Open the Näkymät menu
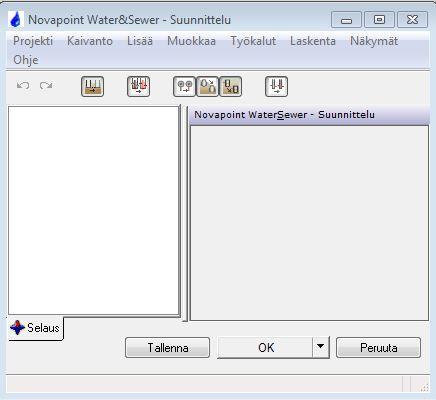436x400 pixels. coord(374,41)
